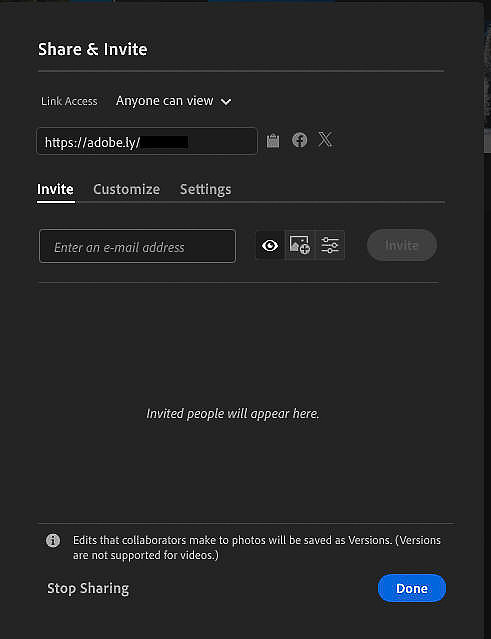Select the Can View eye permission

click(270, 245)
